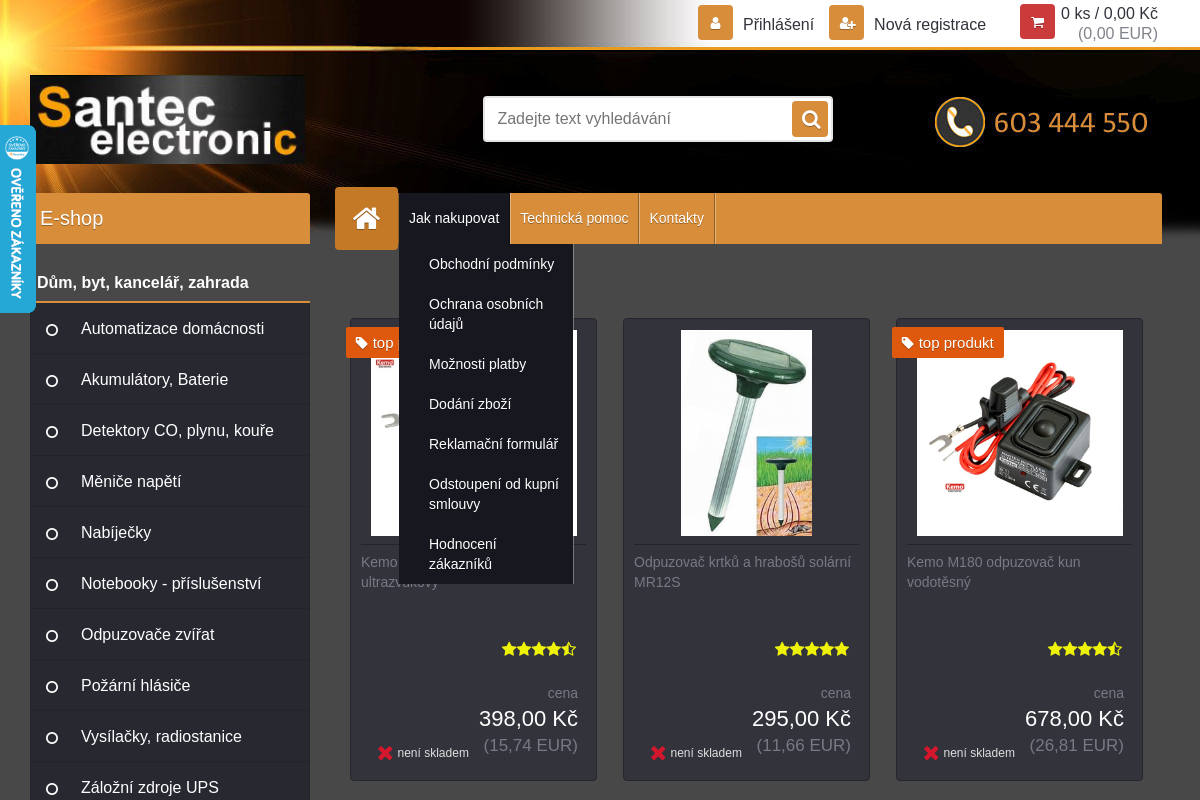Click the Dům, byt, kancelář, zahrada heading

(x=143, y=283)
